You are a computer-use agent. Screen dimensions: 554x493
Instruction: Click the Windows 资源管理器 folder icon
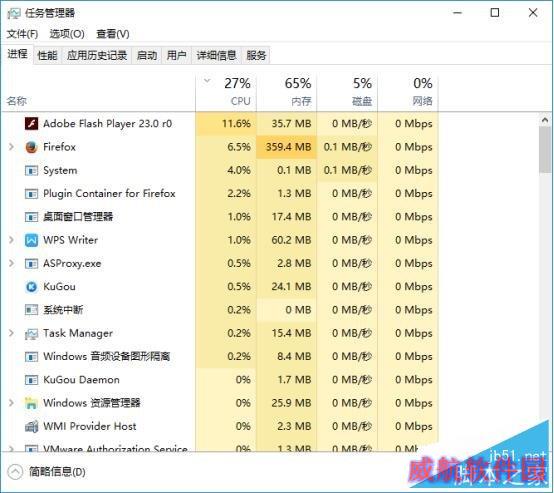point(31,403)
